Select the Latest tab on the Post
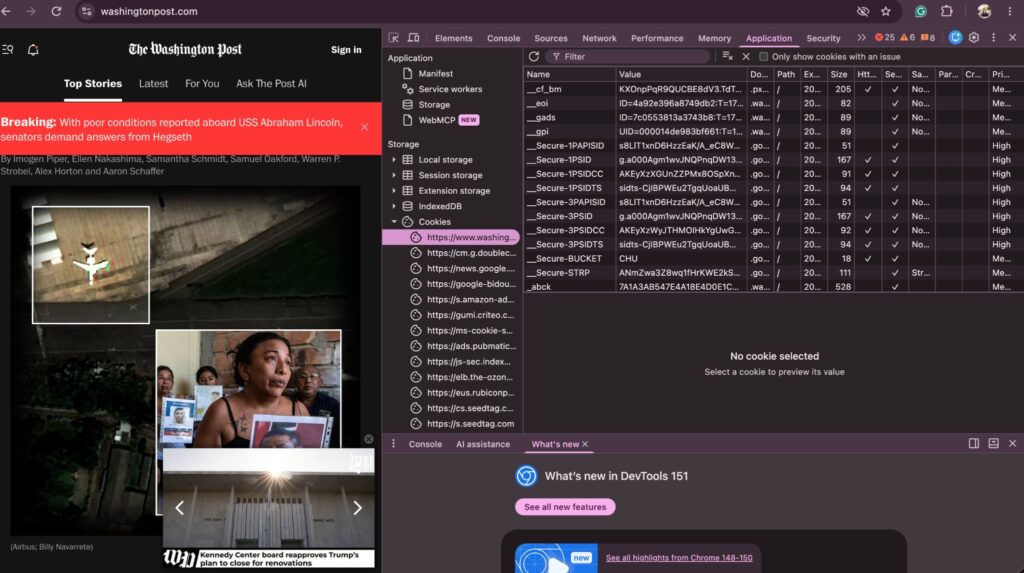This screenshot has height=573, width=1024. pos(153,84)
